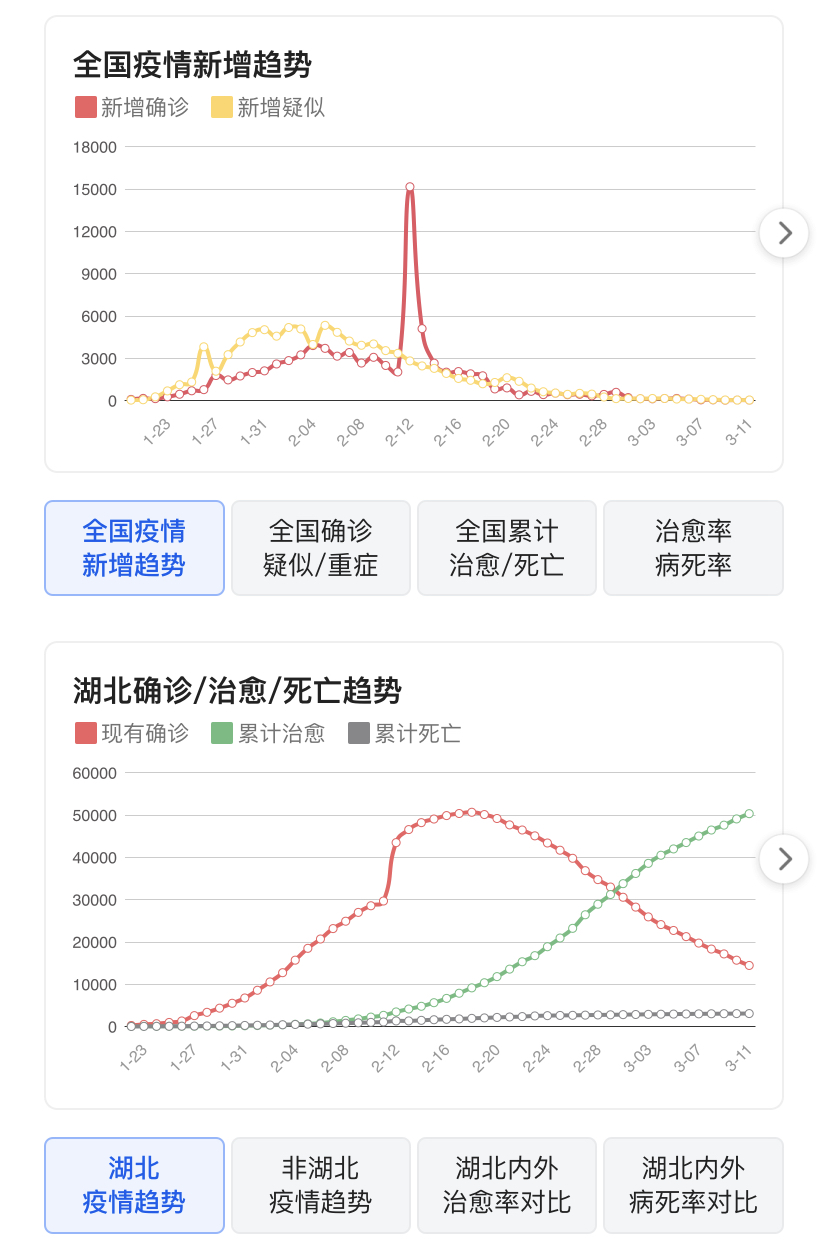
Task: Select 湖北疫情趋势 tab
Action: click(x=134, y=1185)
